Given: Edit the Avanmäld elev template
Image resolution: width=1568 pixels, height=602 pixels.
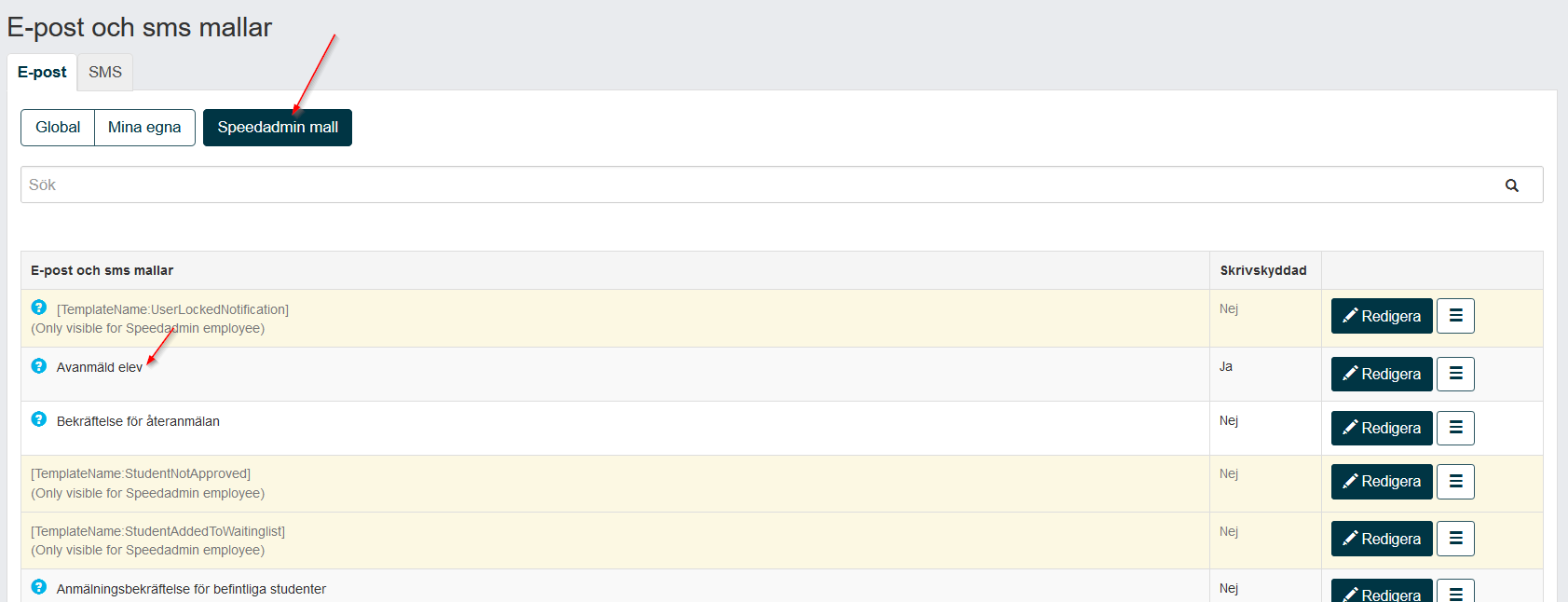Looking at the screenshot, I should pos(1382,374).
